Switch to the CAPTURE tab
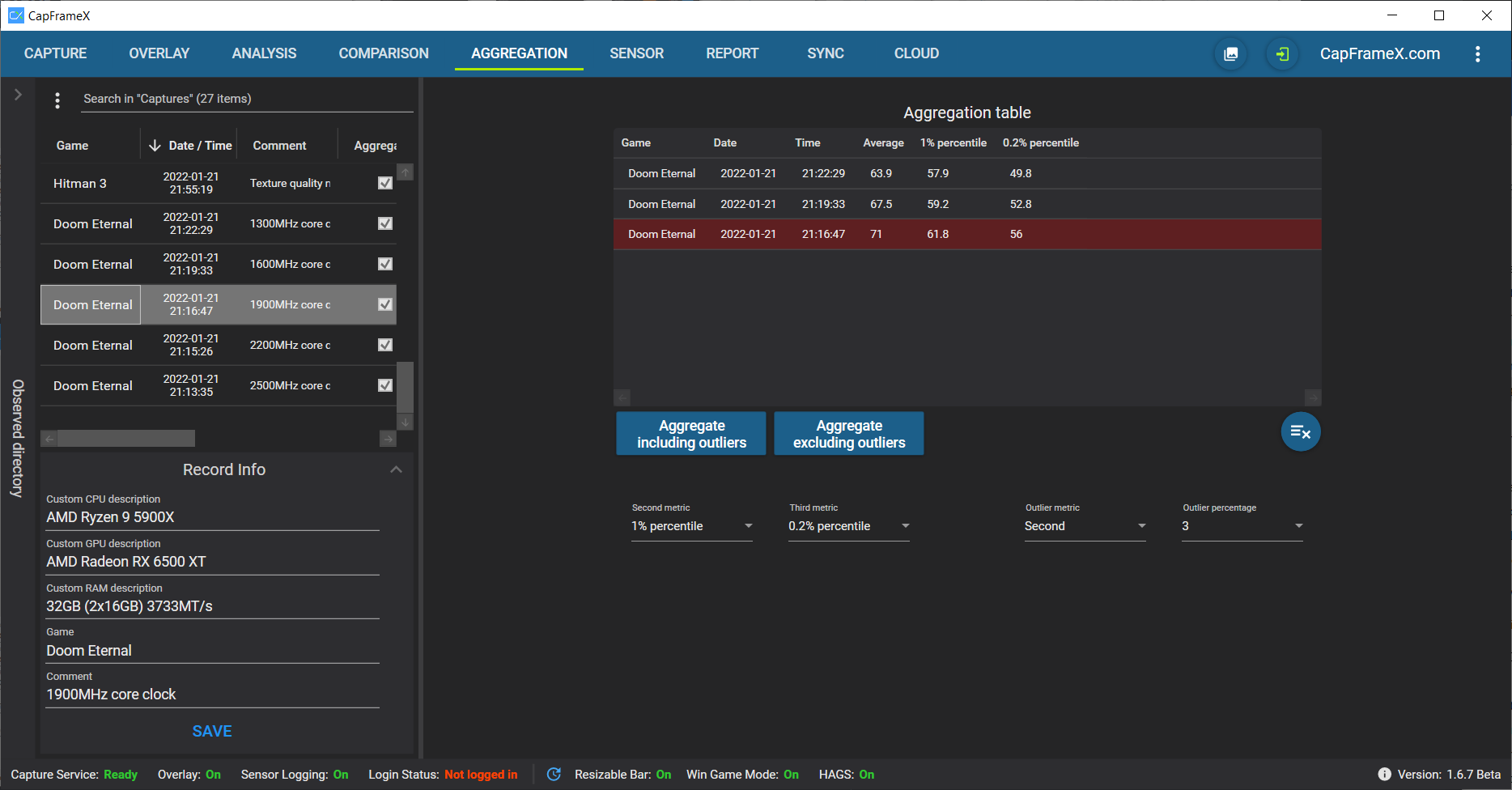This screenshot has width=1512, height=790. tap(55, 53)
